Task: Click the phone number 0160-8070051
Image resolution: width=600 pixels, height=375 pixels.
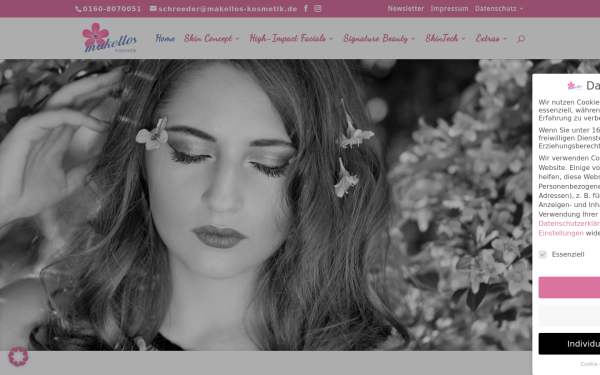Action: [108, 8]
